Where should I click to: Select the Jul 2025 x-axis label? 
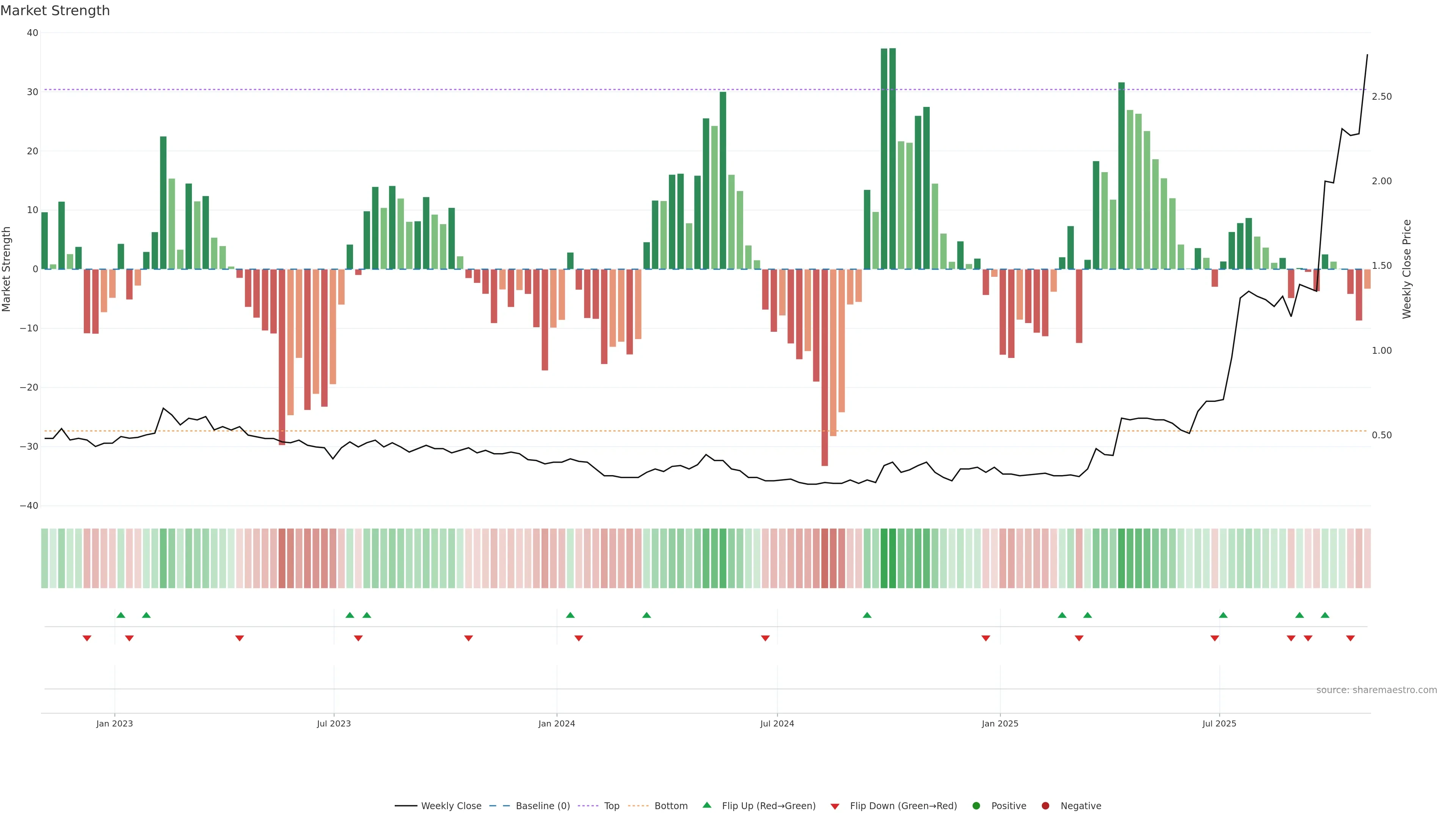1219,723
